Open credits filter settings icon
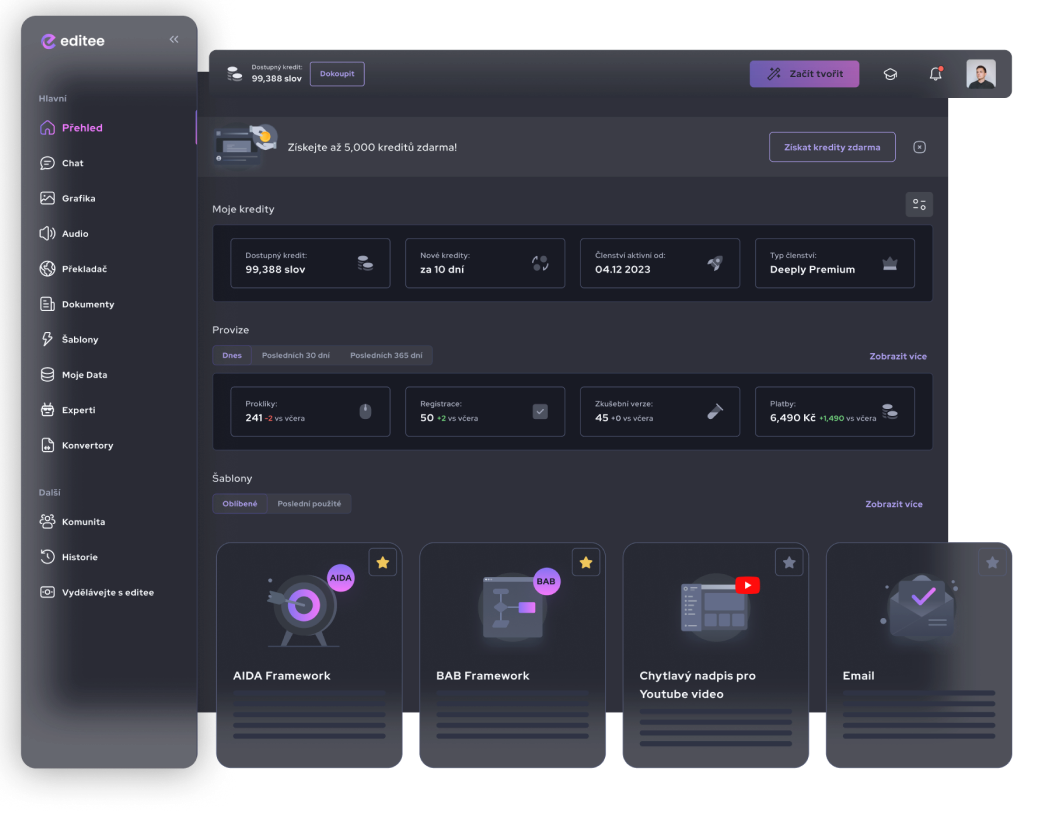 click(x=918, y=205)
